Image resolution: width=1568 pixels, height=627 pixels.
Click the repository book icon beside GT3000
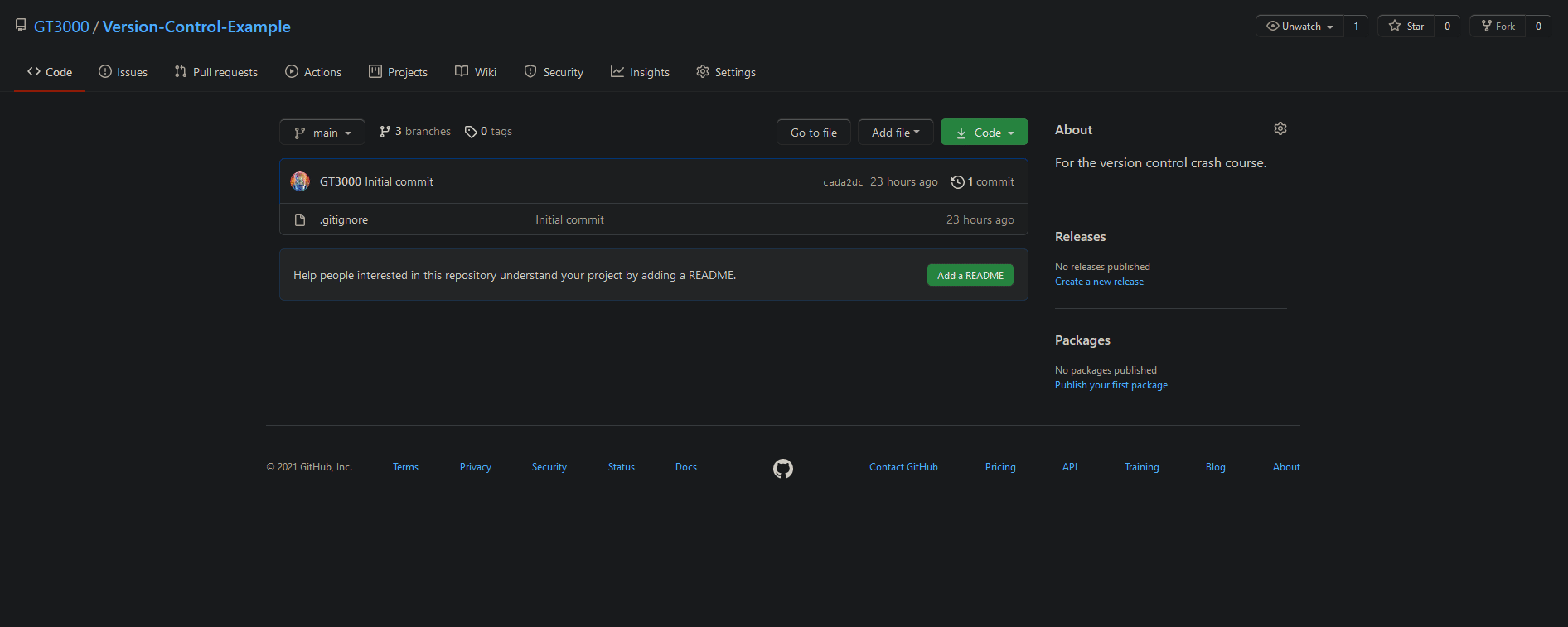coord(21,26)
